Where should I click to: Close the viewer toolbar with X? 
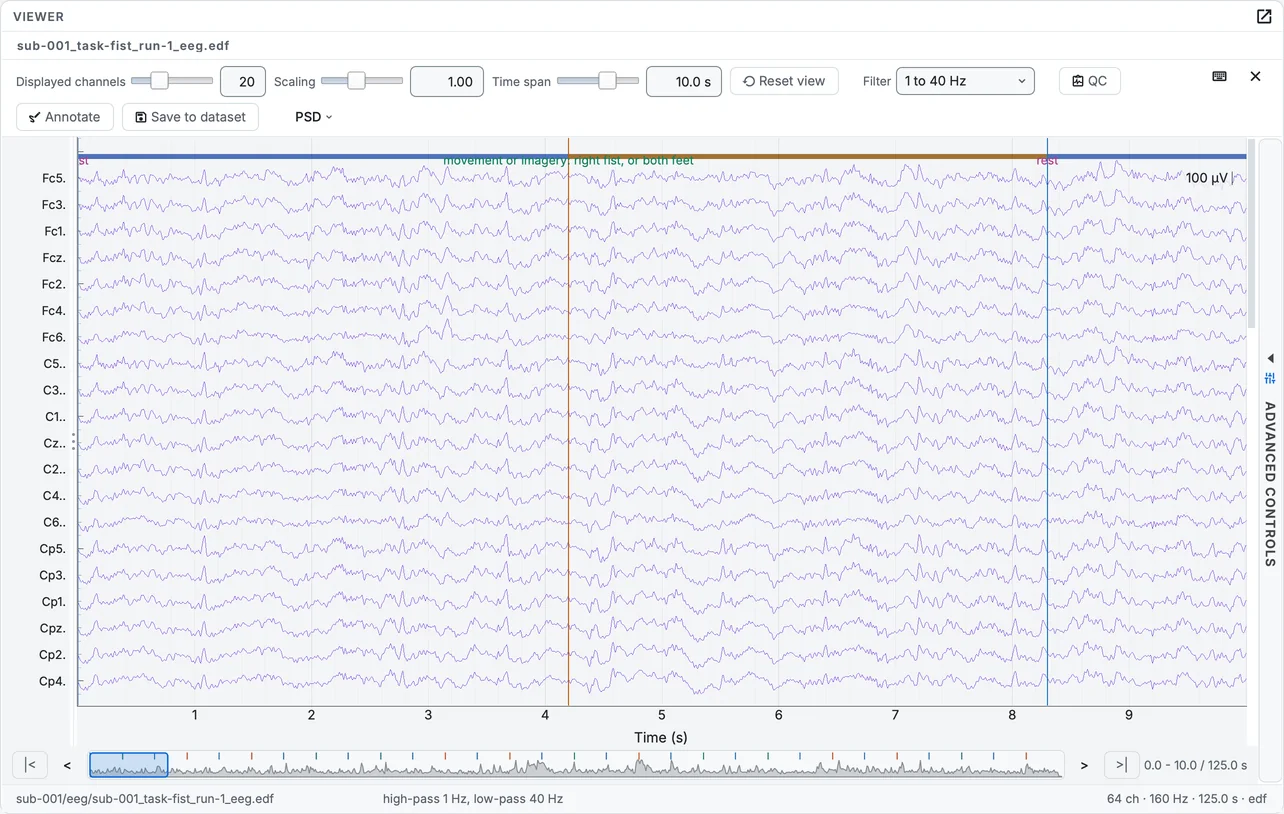(x=1255, y=76)
